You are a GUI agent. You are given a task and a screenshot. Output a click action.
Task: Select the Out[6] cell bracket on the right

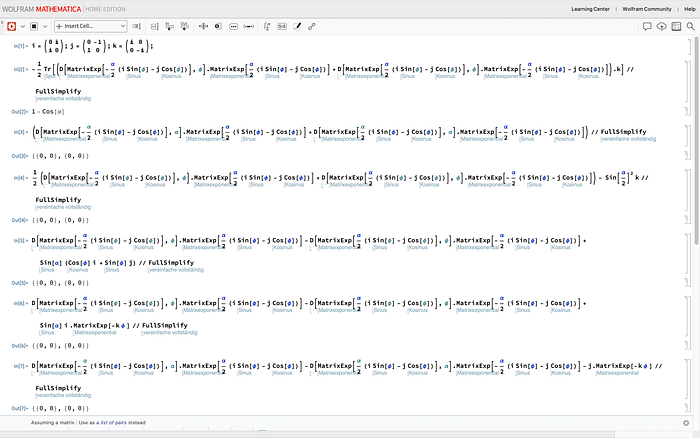[686, 346]
